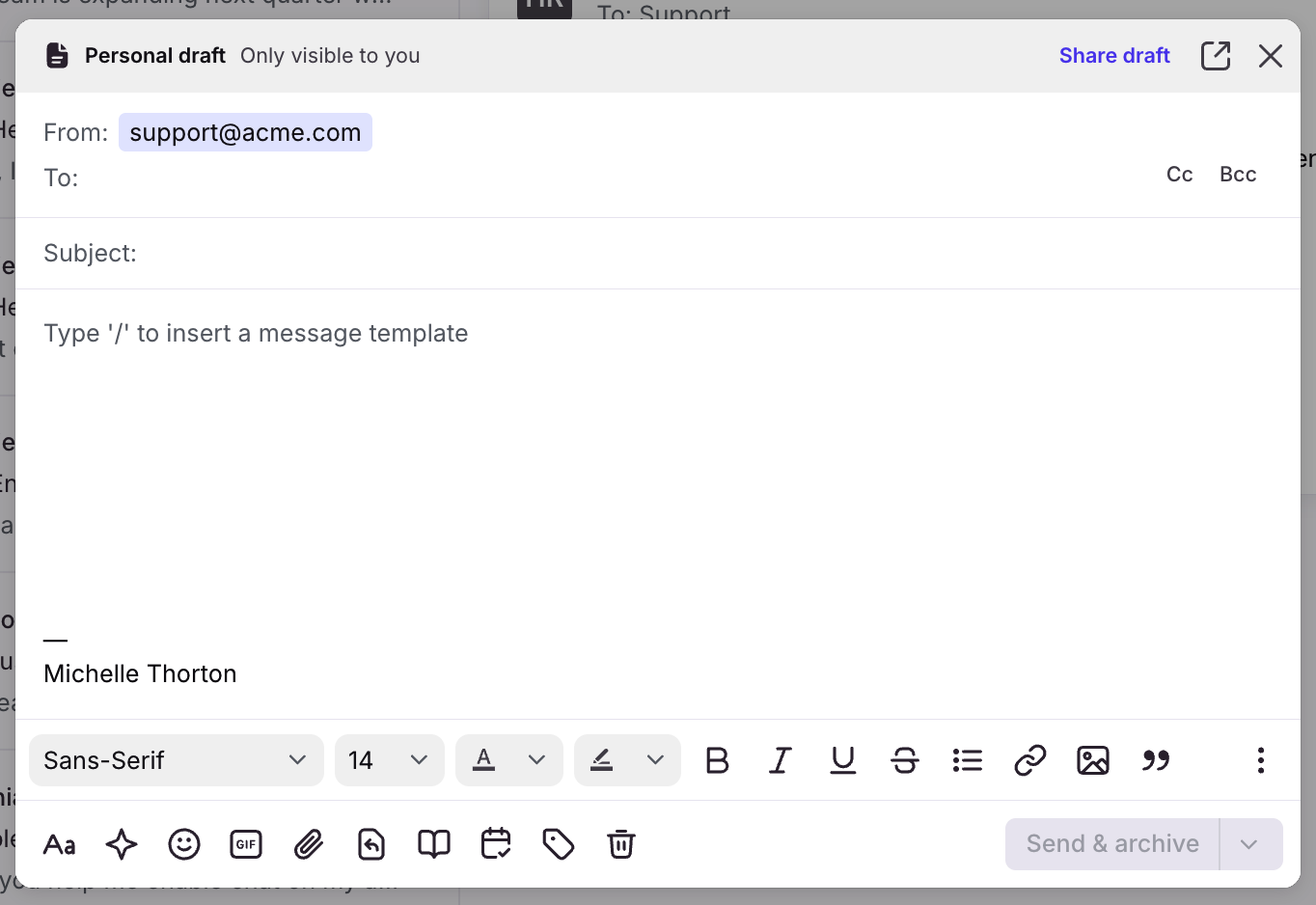Screen dimensions: 1316x905
Task: Open the message templates book icon
Action: [x=433, y=844]
